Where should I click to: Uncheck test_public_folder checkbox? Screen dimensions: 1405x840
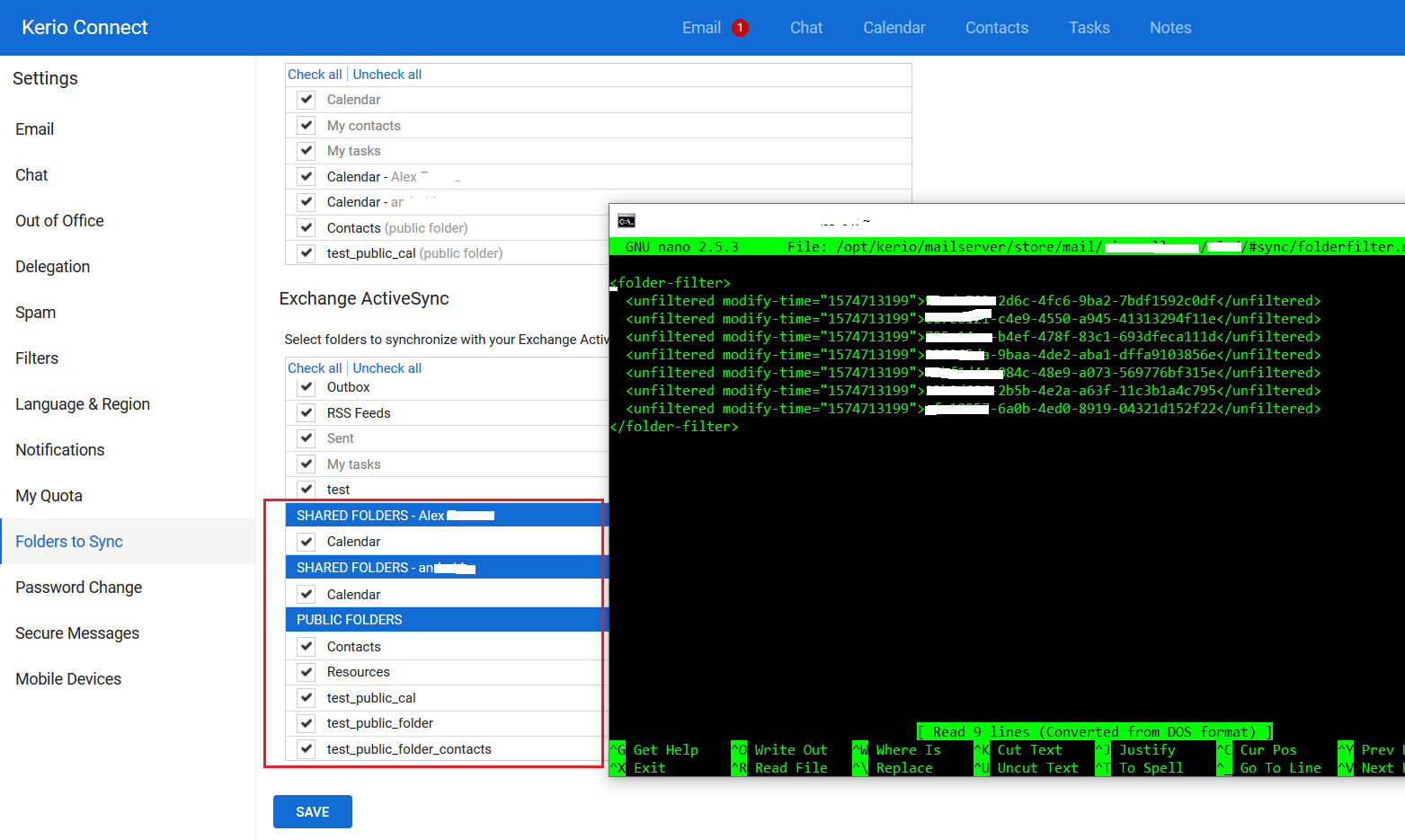click(x=307, y=723)
